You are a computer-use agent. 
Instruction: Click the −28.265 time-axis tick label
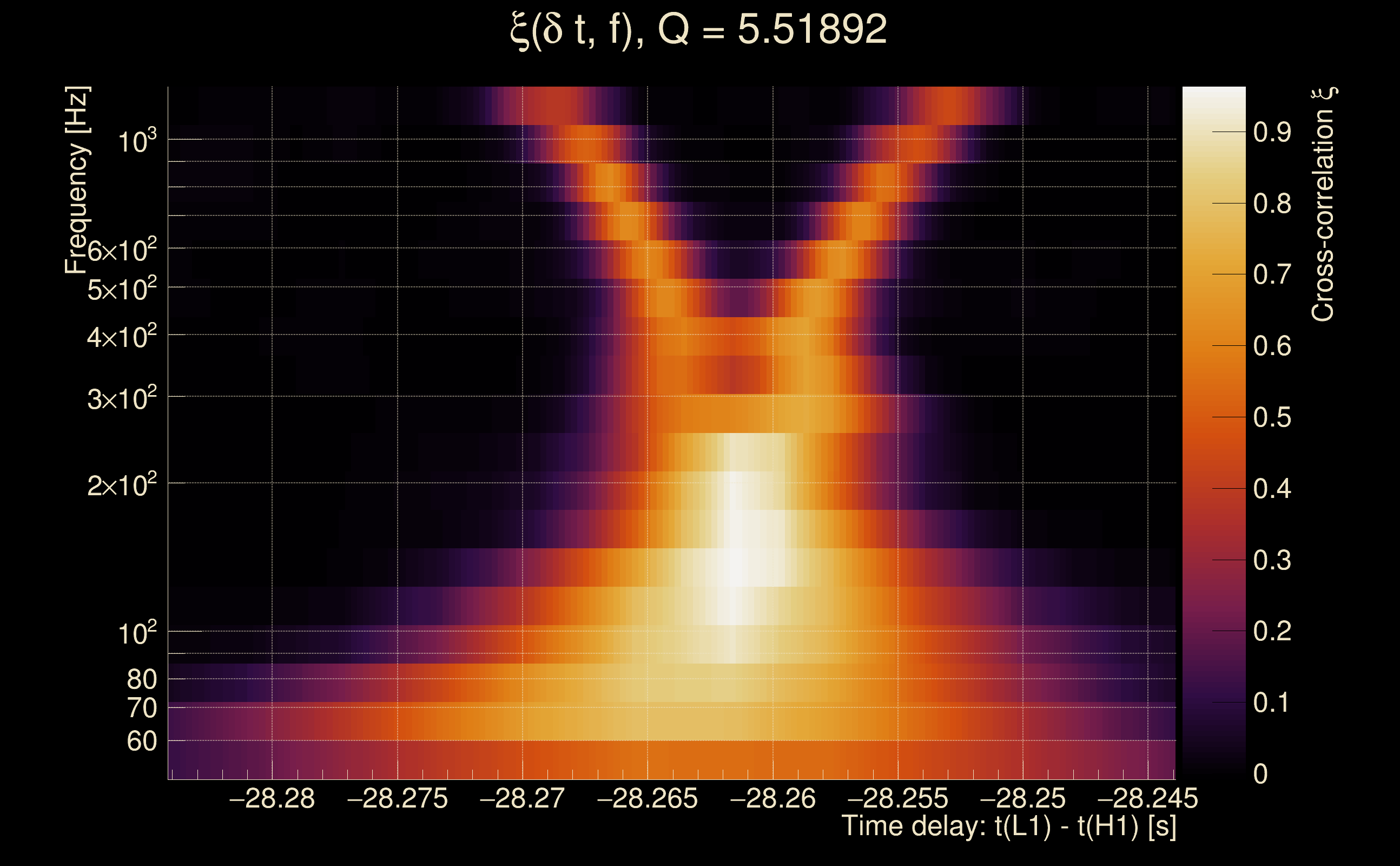(x=648, y=798)
